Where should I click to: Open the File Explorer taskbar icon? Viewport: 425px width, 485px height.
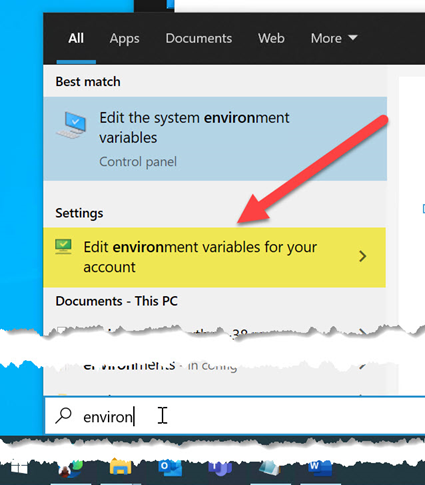(121, 467)
